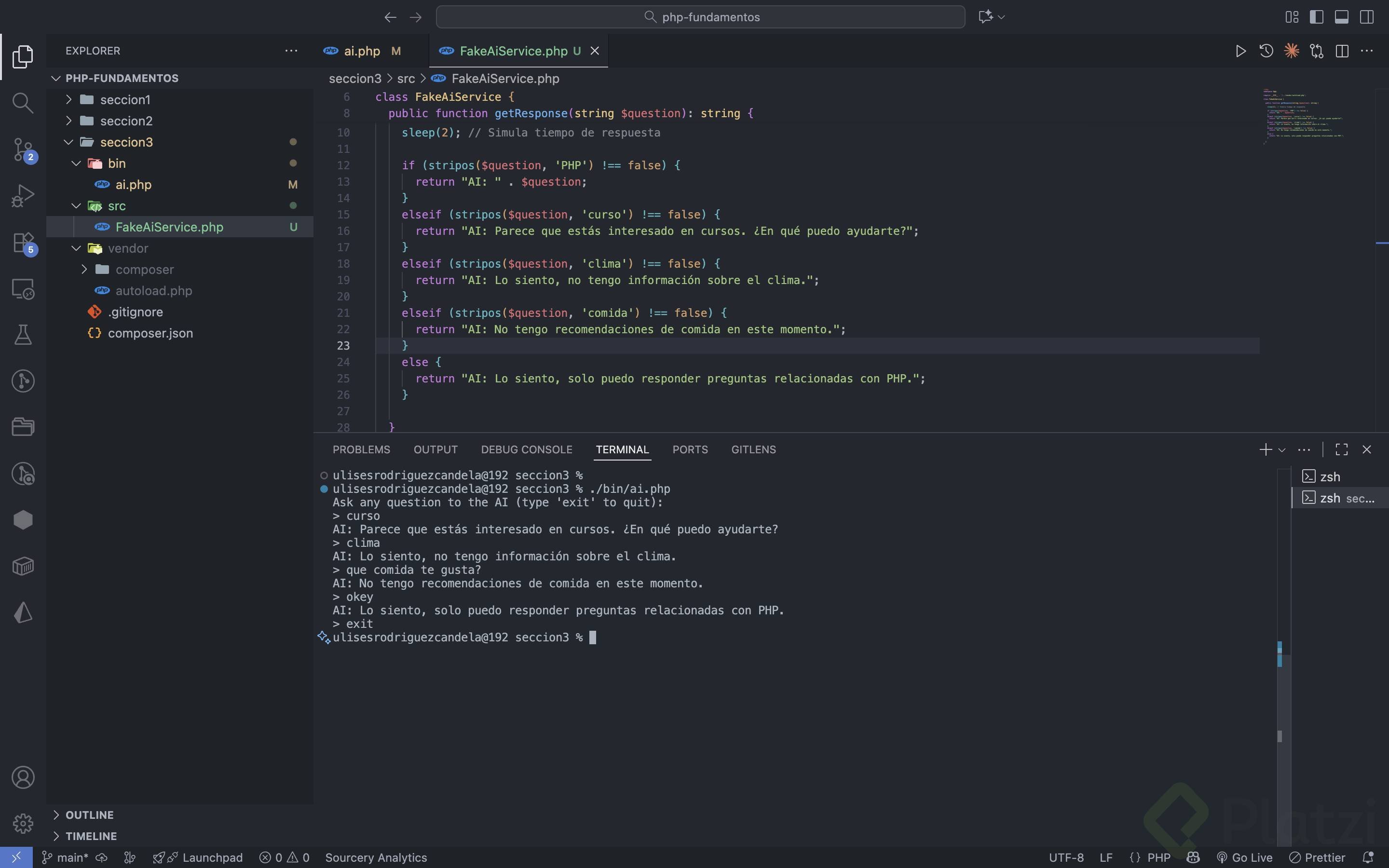The height and width of the screenshot is (868, 1389).
Task: Open Source Control view with 2 changes
Action: point(22,149)
